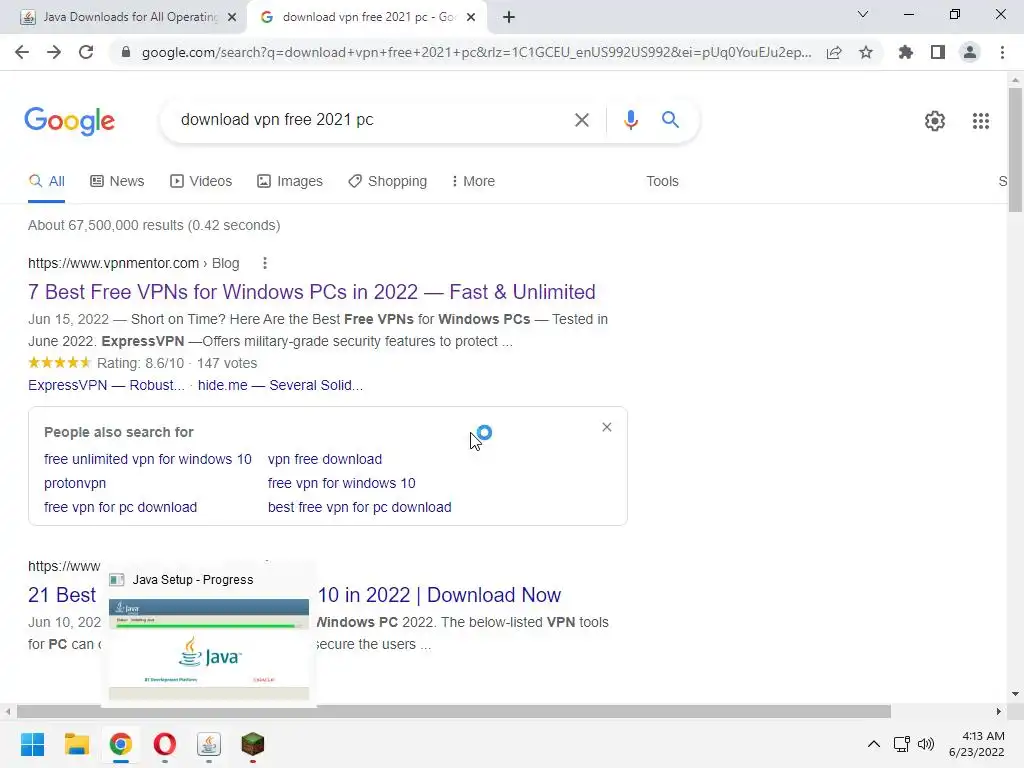Image resolution: width=1024 pixels, height=768 pixels.
Task: Go to the Google logo homepage
Action: (70, 121)
